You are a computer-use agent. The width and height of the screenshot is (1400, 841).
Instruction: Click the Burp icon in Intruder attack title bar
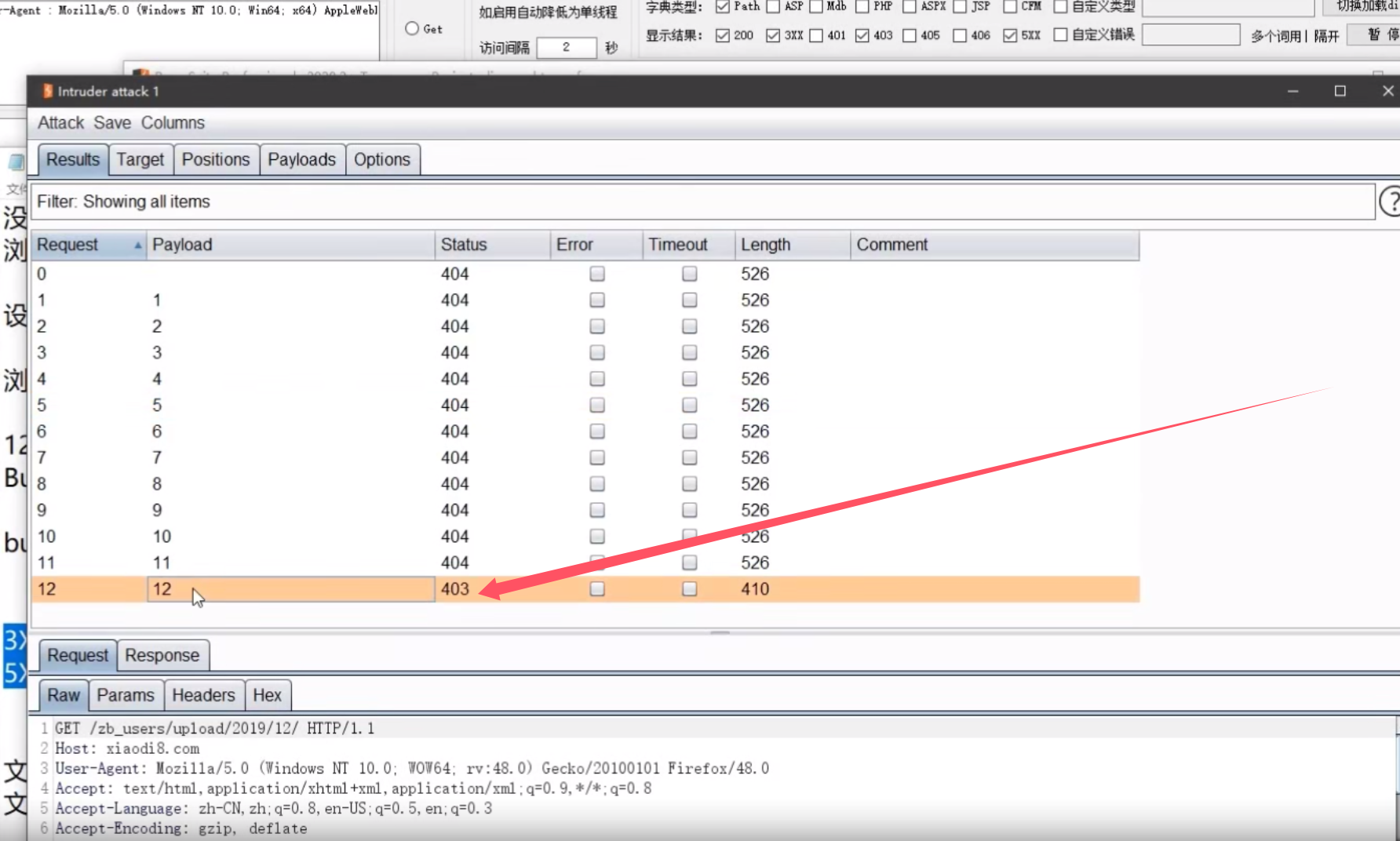[47, 91]
